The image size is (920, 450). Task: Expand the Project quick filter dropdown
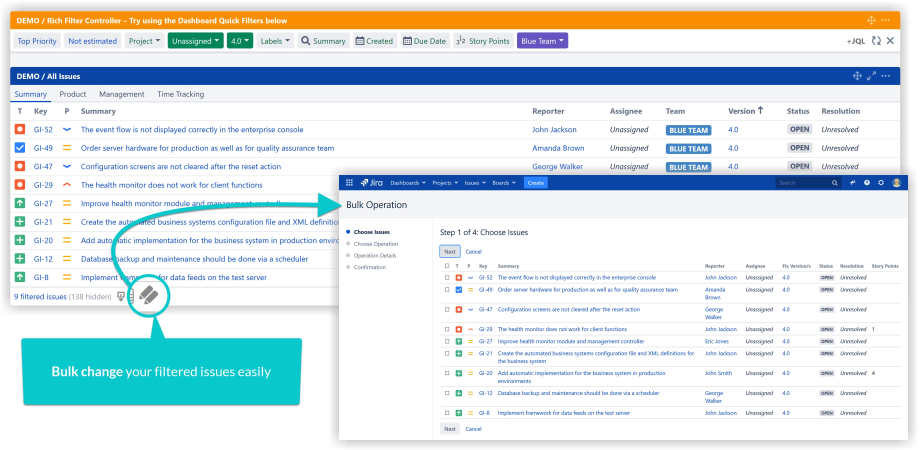point(143,41)
